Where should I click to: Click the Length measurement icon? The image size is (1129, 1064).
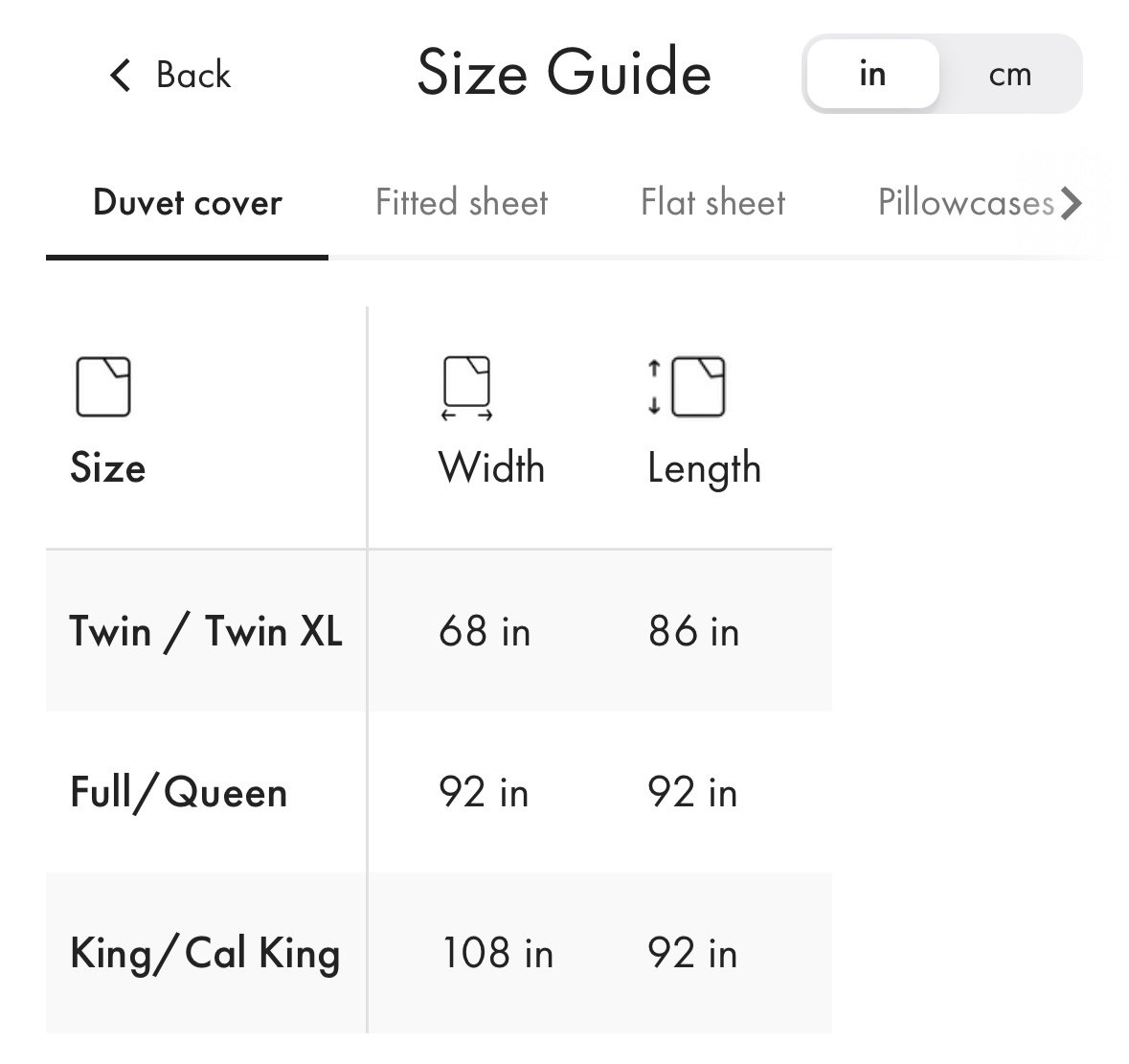pyautogui.click(x=687, y=387)
